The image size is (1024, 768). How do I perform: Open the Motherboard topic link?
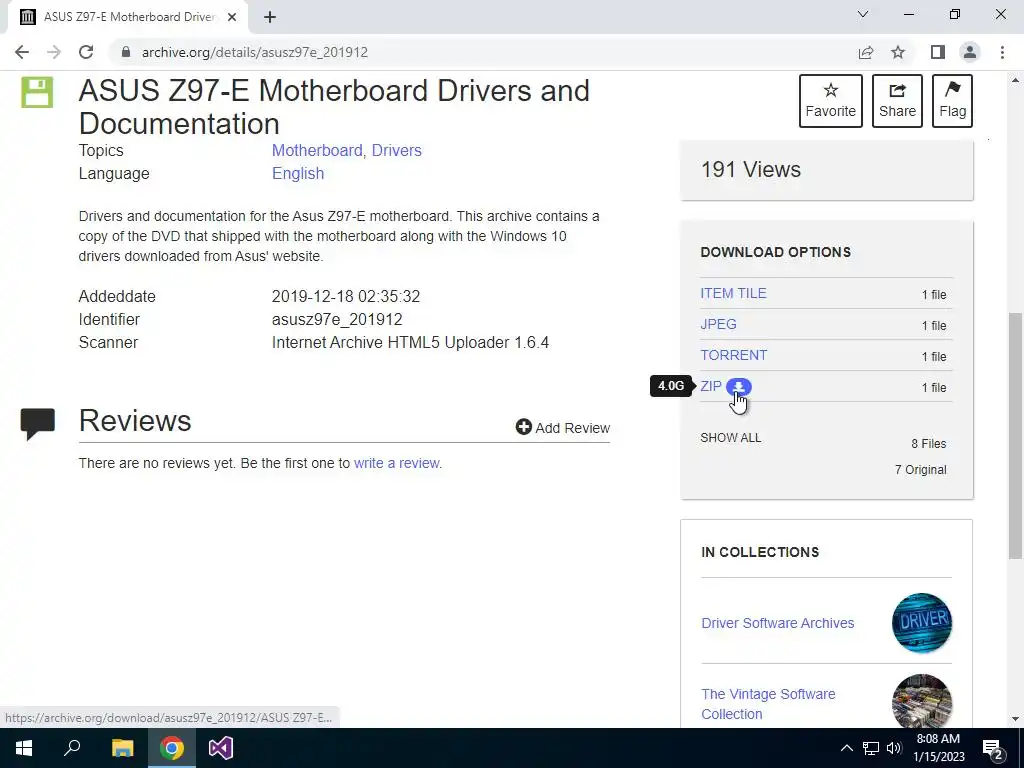click(317, 150)
